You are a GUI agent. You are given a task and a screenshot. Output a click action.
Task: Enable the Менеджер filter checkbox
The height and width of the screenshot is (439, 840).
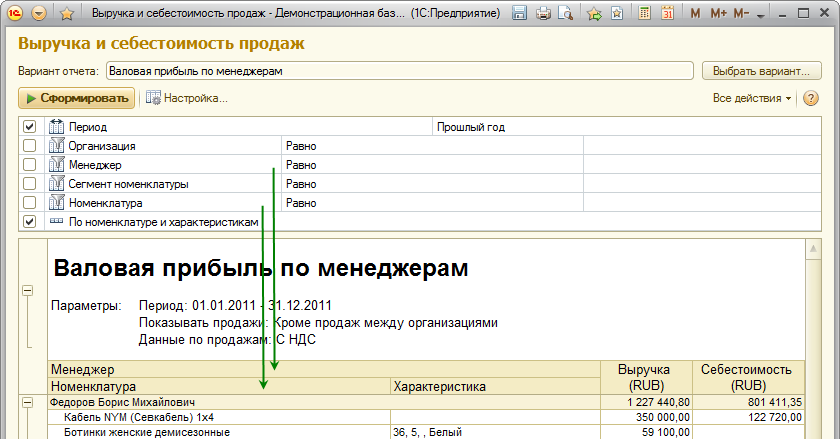tap(29, 165)
